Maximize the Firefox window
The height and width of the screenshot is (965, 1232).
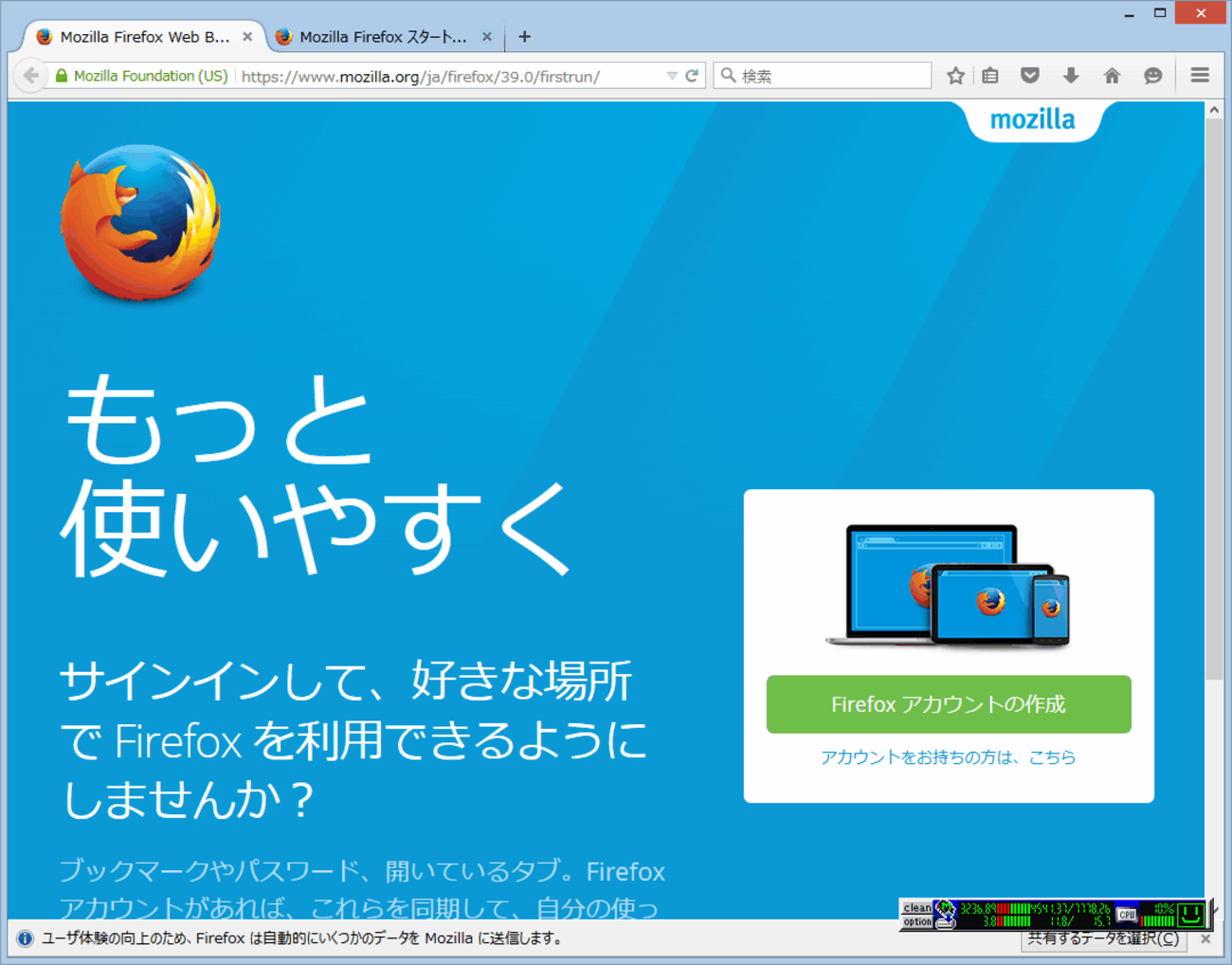(x=1160, y=13)
